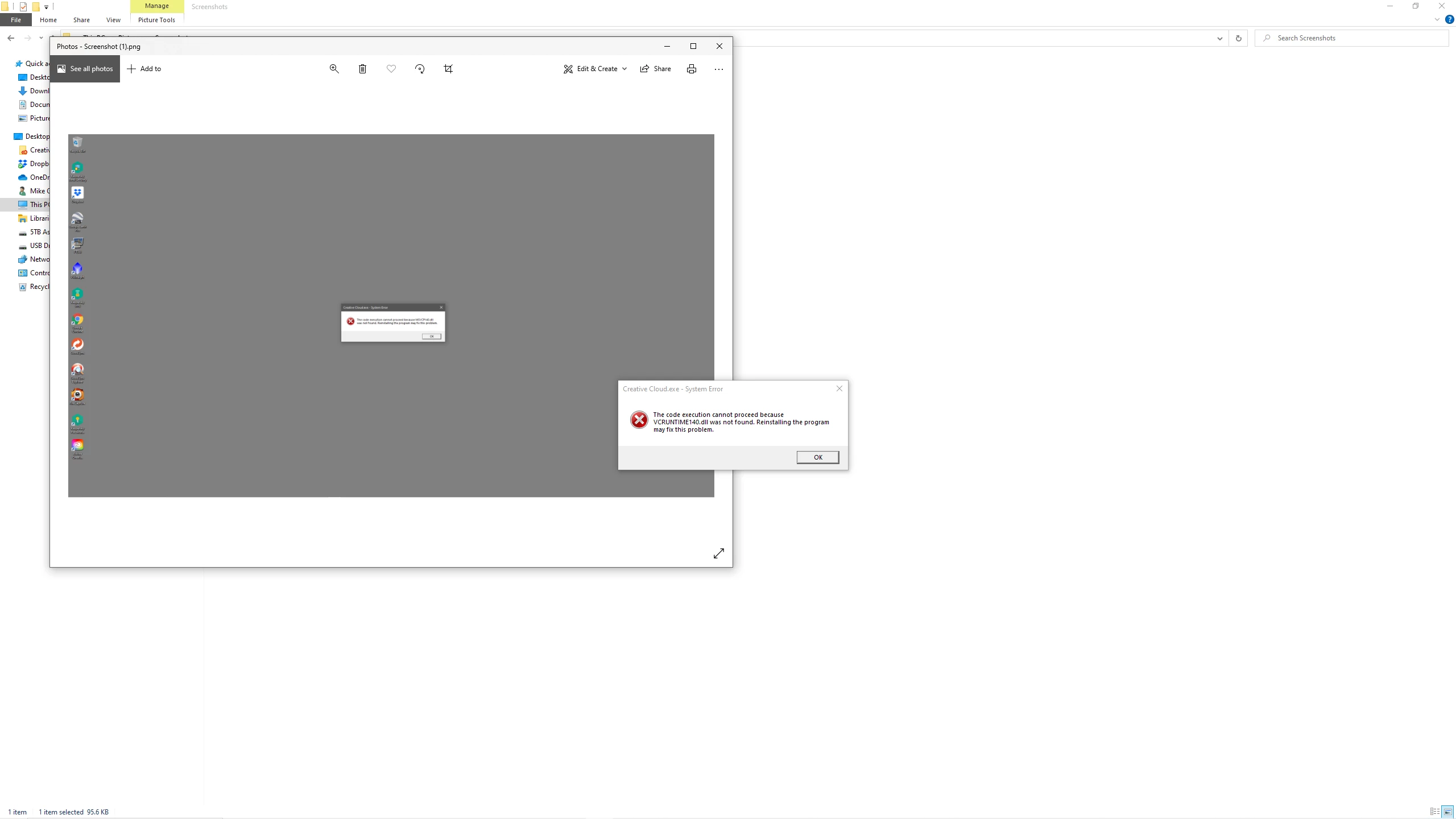
Task: Click the Share button in Photos
Action: [x=656, y=69]
